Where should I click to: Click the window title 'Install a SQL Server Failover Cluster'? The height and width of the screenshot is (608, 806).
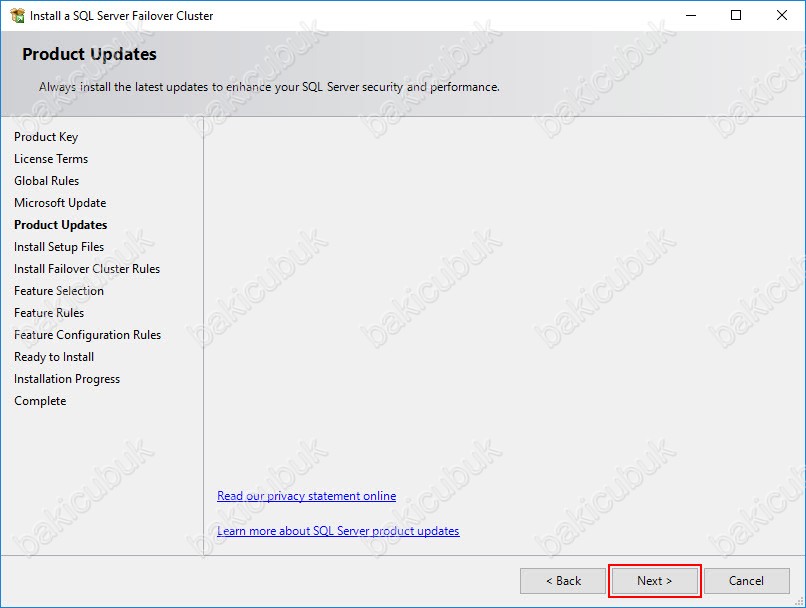pyautogui.click(x=121, y=16)
